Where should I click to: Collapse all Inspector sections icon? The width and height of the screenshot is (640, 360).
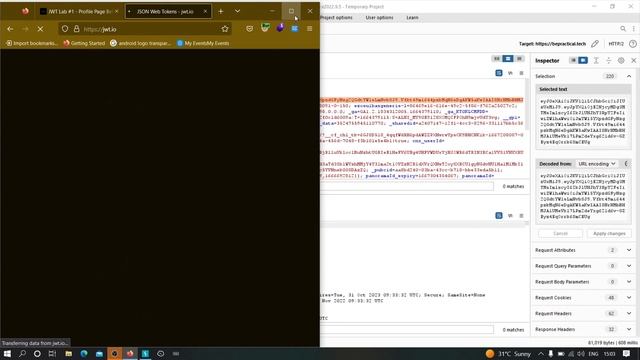point(609,60)
